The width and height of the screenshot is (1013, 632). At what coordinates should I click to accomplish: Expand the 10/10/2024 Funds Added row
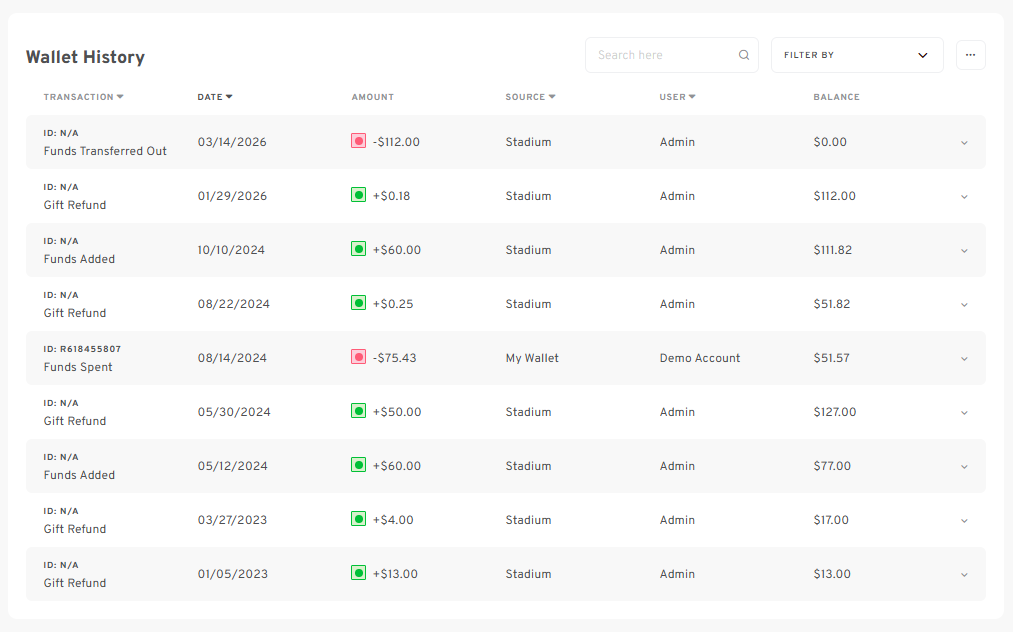pyautogui.click(x=964, y=251)
